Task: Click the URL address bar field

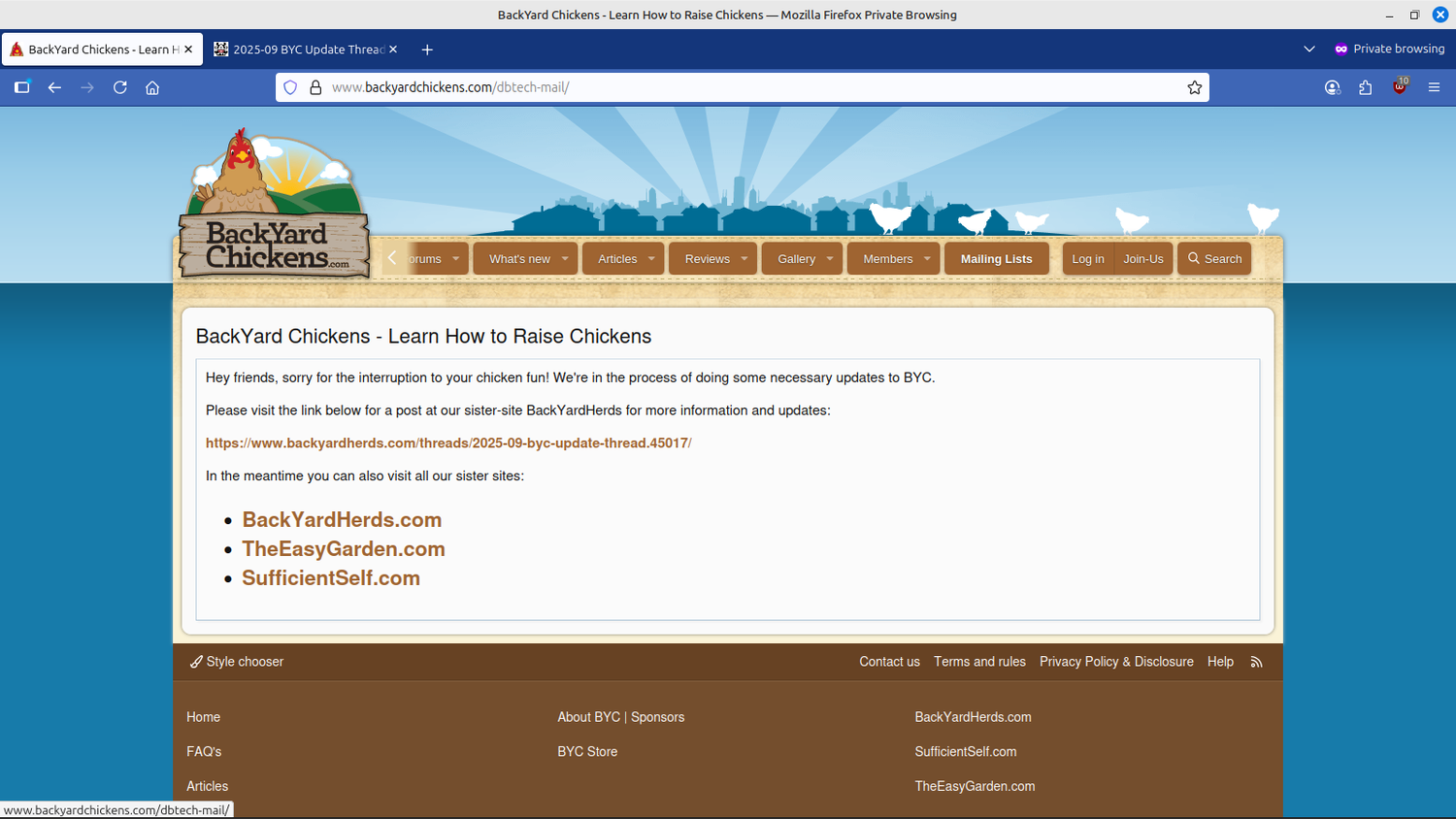Action: tap(738, 87)
